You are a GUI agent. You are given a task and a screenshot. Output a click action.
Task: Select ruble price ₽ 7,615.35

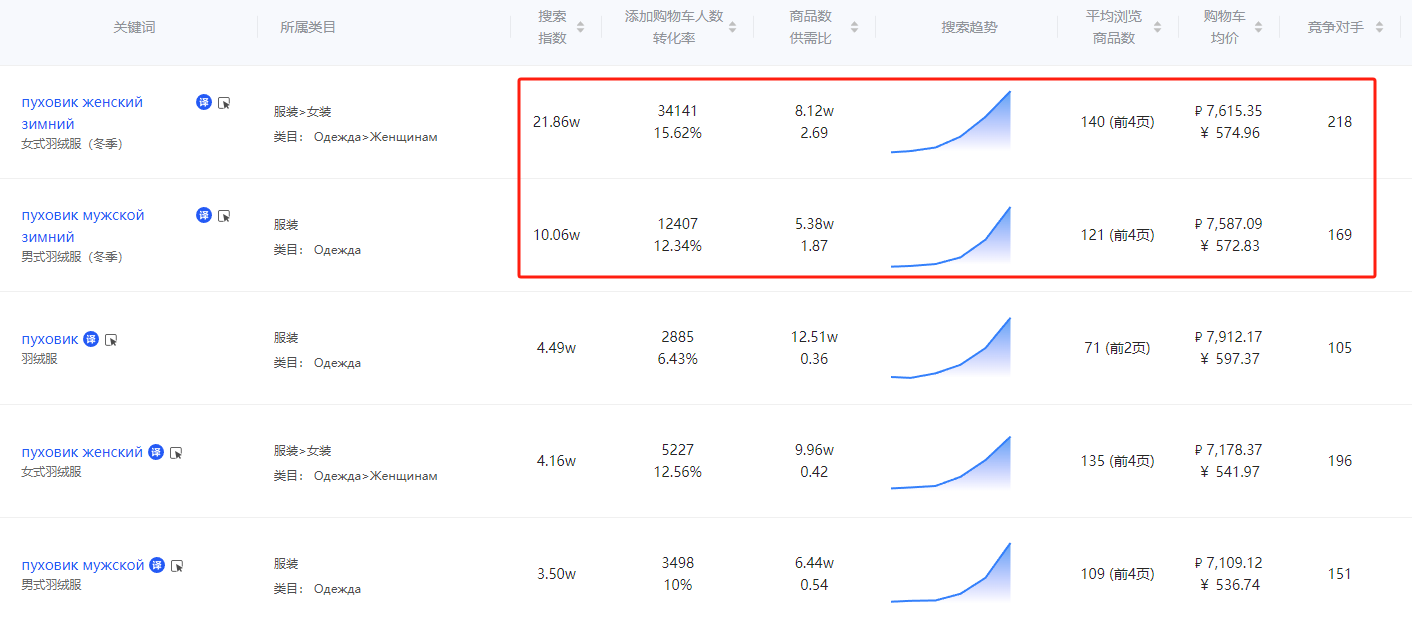tap(1228, 110)
